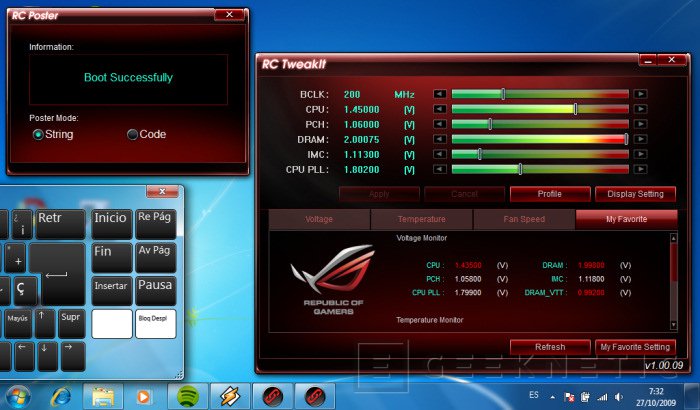
Task: Click the CPU value 1.45000
Action: (x=361, y=109)
